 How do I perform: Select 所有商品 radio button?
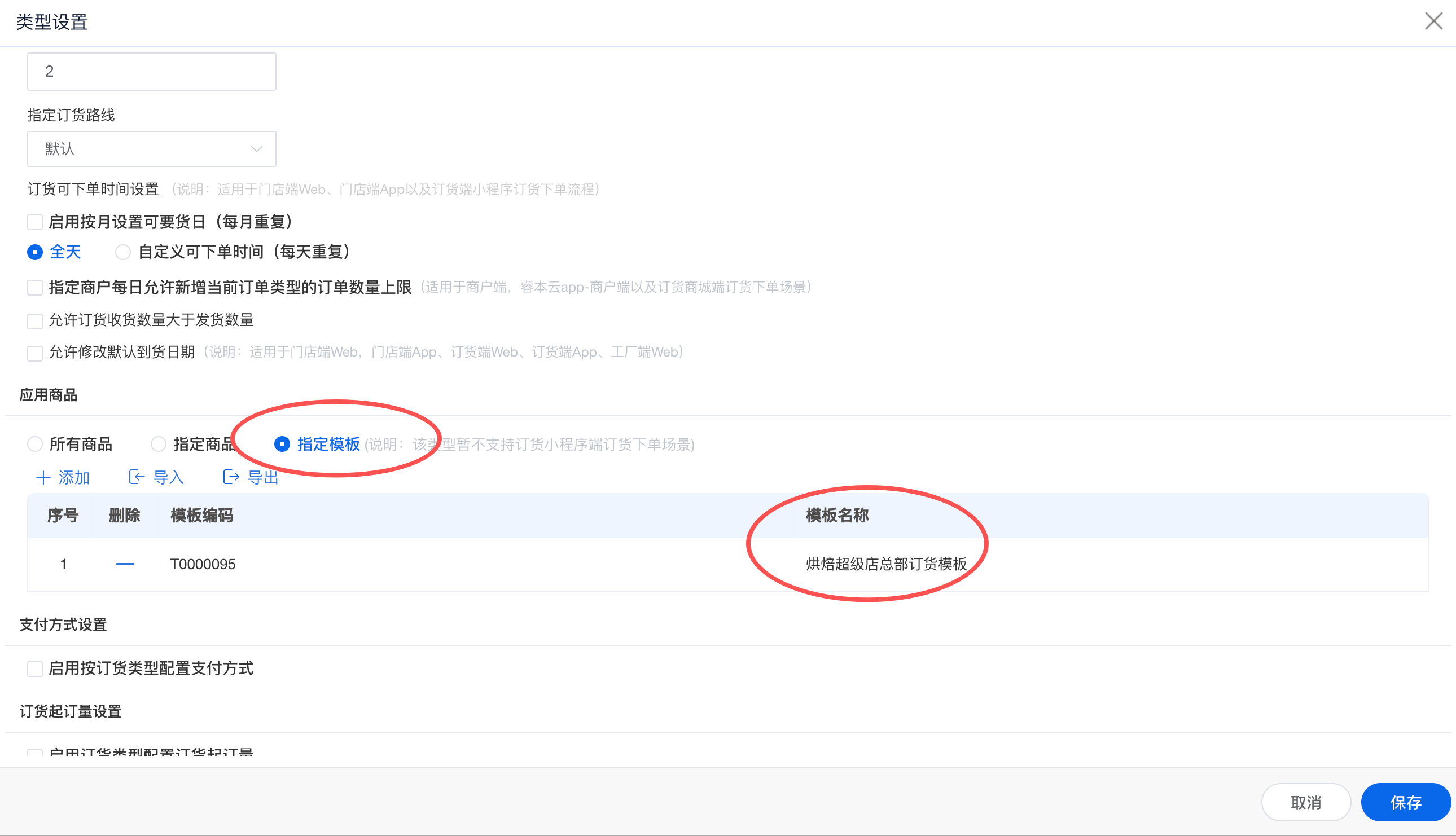click(35, 445)
